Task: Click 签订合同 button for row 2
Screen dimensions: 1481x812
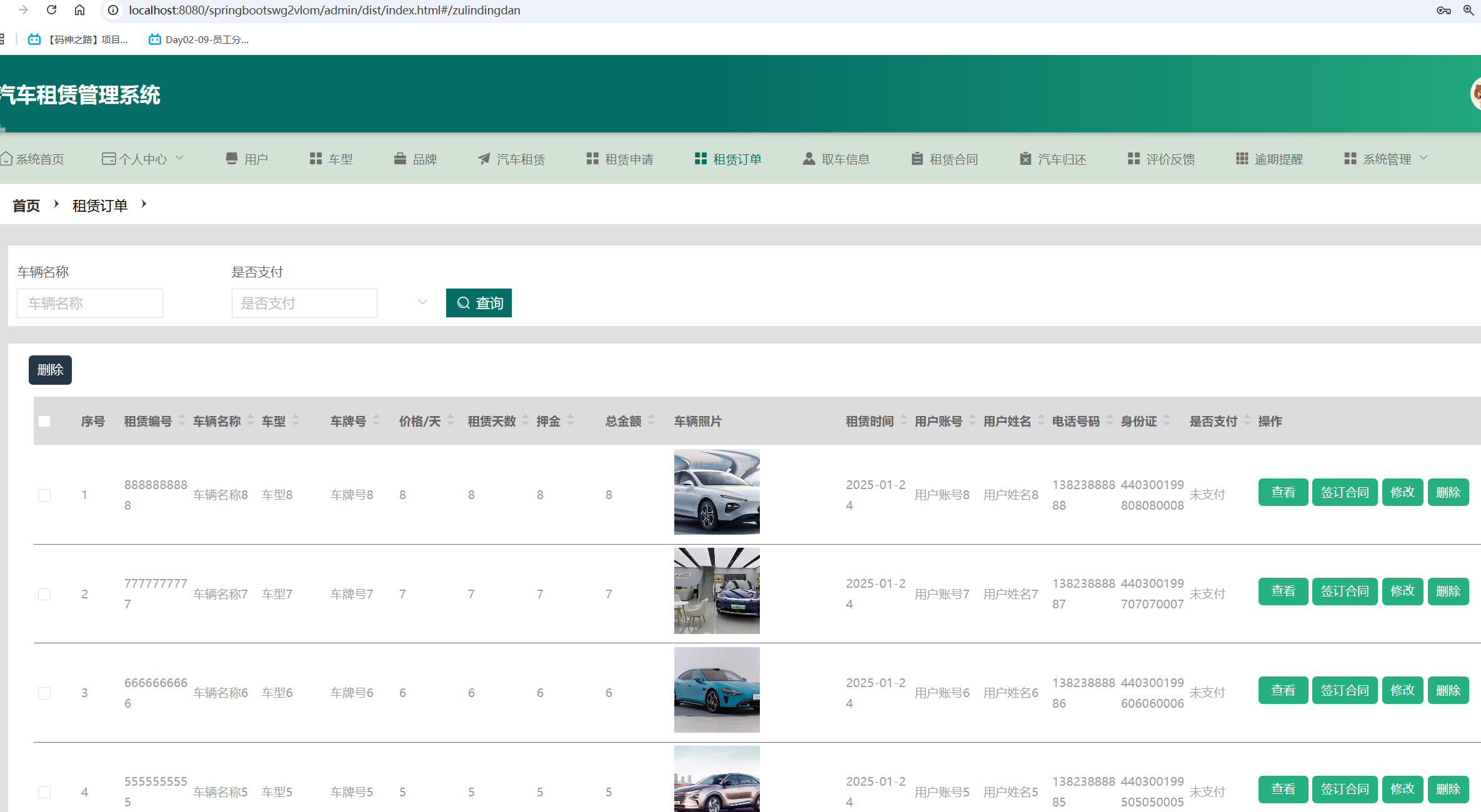Action: tap(1344, 591)
